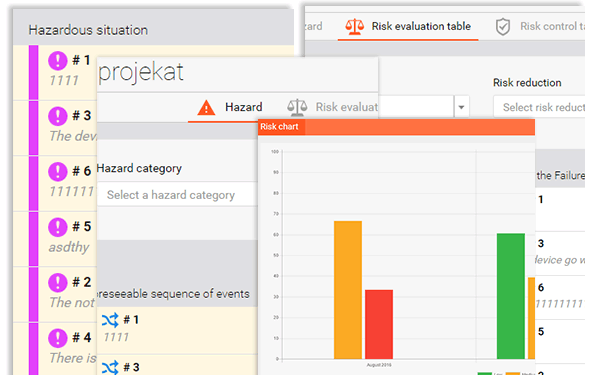This screenshot has height=375, width=600.
Task: Click the dropdown arrow left of Risk reduction
Action: (461, 107)
